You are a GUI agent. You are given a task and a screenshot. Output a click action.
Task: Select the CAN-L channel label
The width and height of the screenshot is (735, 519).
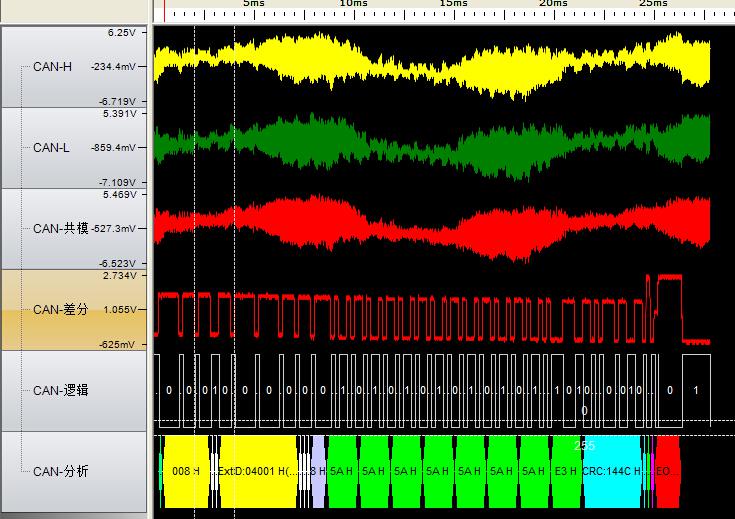click(x=51, y=148)
